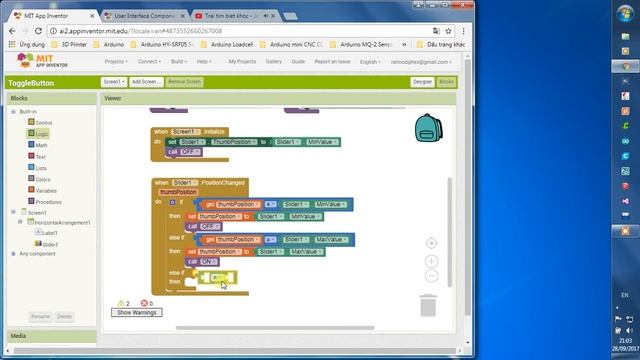Open the Gallery link
Viewport: 640px width, 360px height.
pos(274,62)
